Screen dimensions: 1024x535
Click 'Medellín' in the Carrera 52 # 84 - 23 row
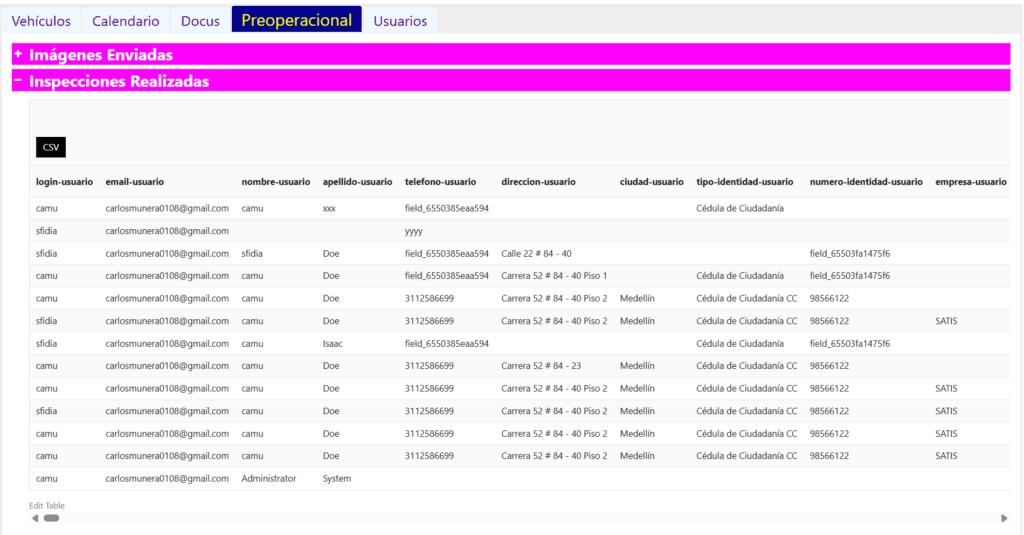(637, 366)
